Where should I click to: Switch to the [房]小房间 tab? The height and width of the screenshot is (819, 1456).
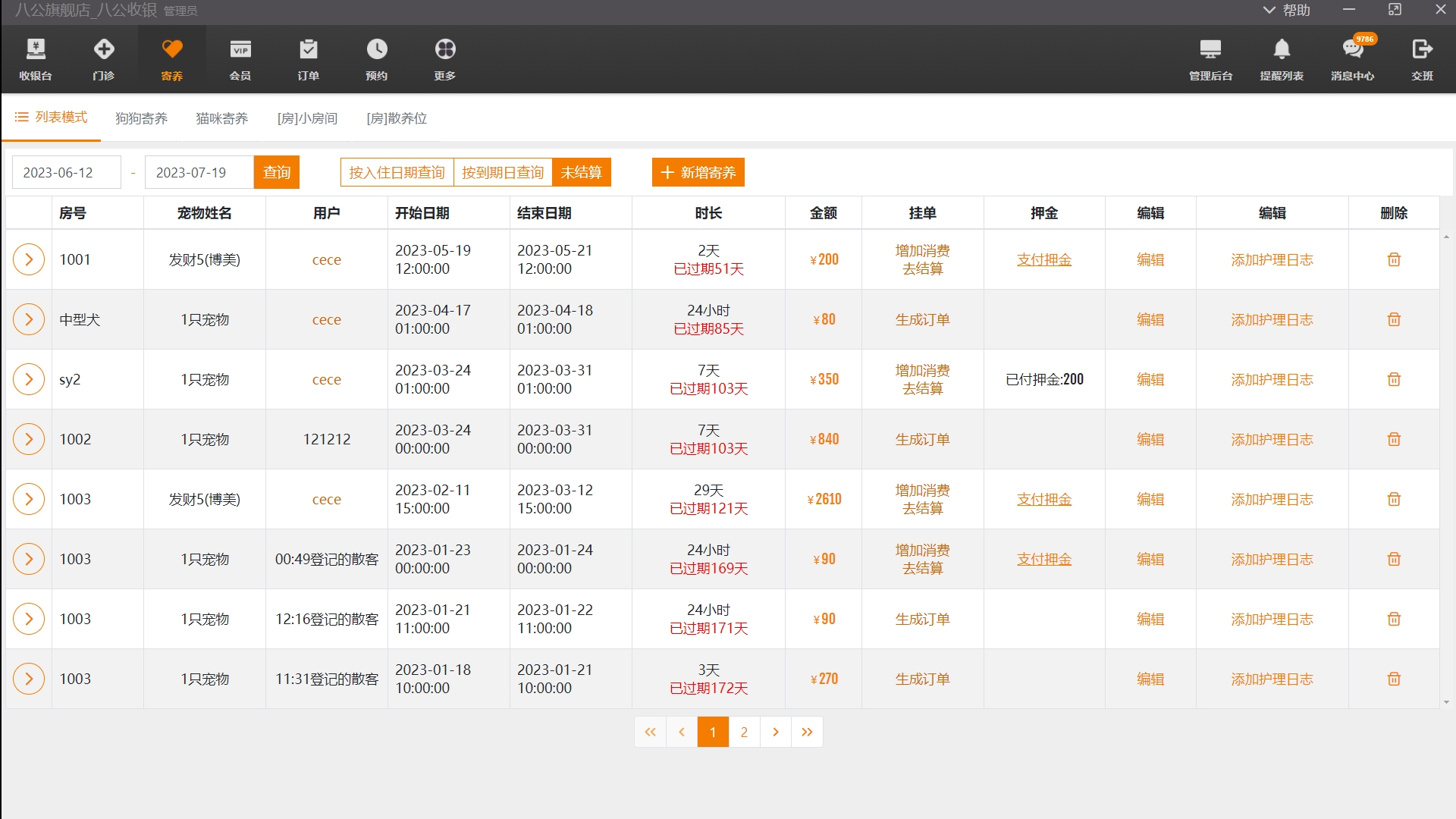[307, 118]
